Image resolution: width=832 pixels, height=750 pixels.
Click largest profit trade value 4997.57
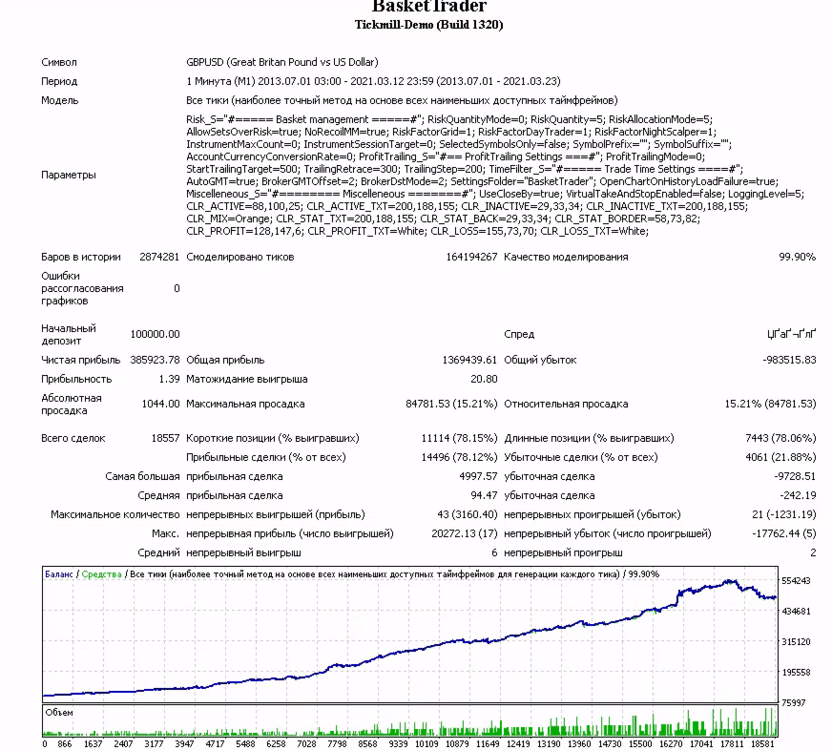point(478,477)
